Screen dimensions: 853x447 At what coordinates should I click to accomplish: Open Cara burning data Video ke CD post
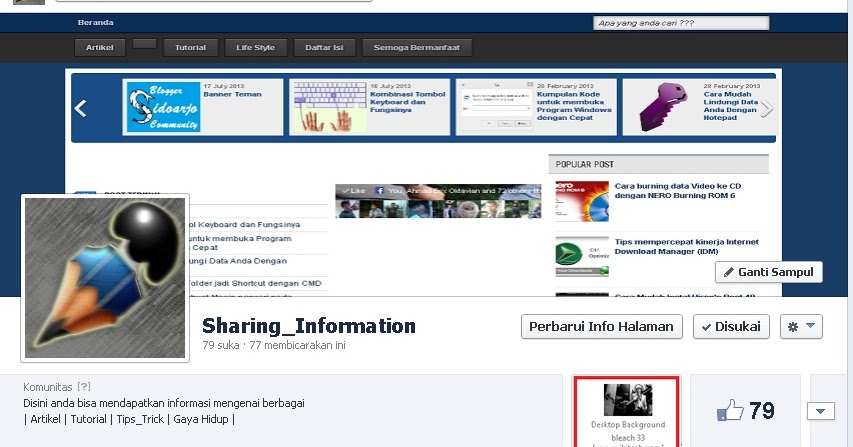678,190
